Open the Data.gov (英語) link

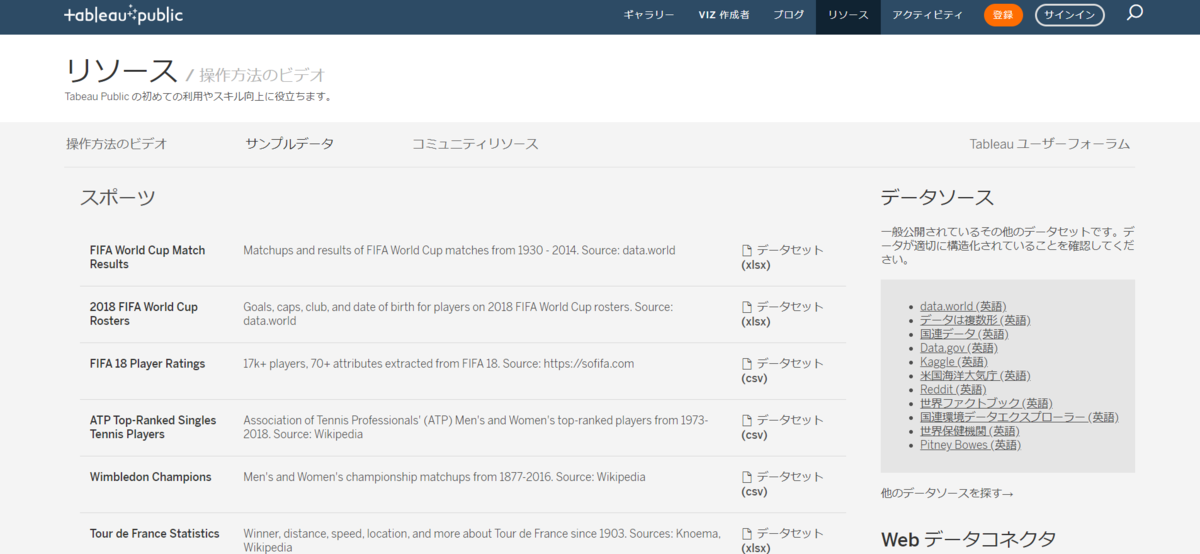(959, 348)
